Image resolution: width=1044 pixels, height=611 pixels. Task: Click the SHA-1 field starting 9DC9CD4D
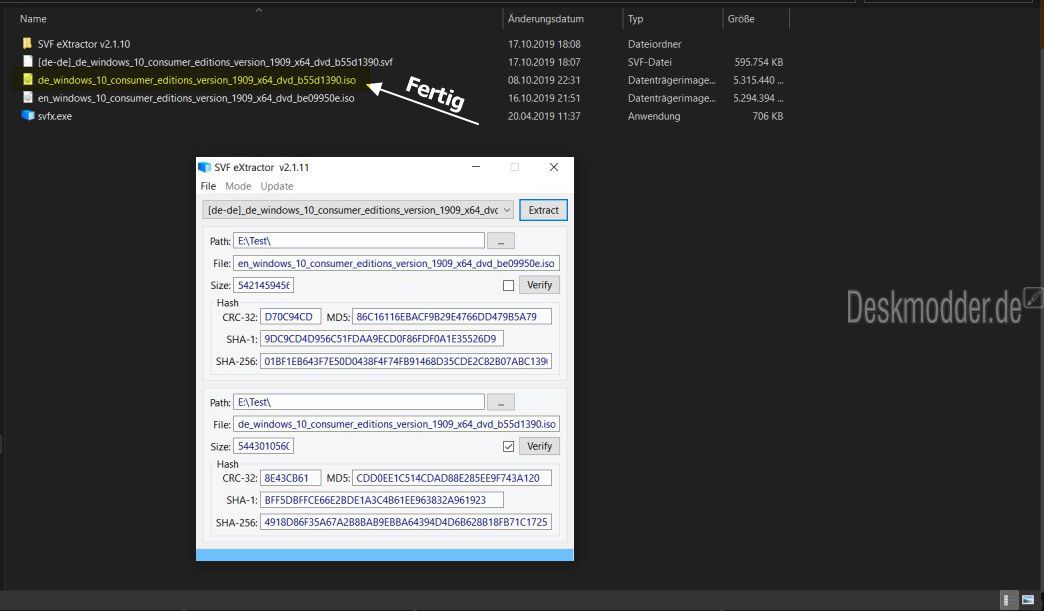pyautogui.click(x=382, y=339)
